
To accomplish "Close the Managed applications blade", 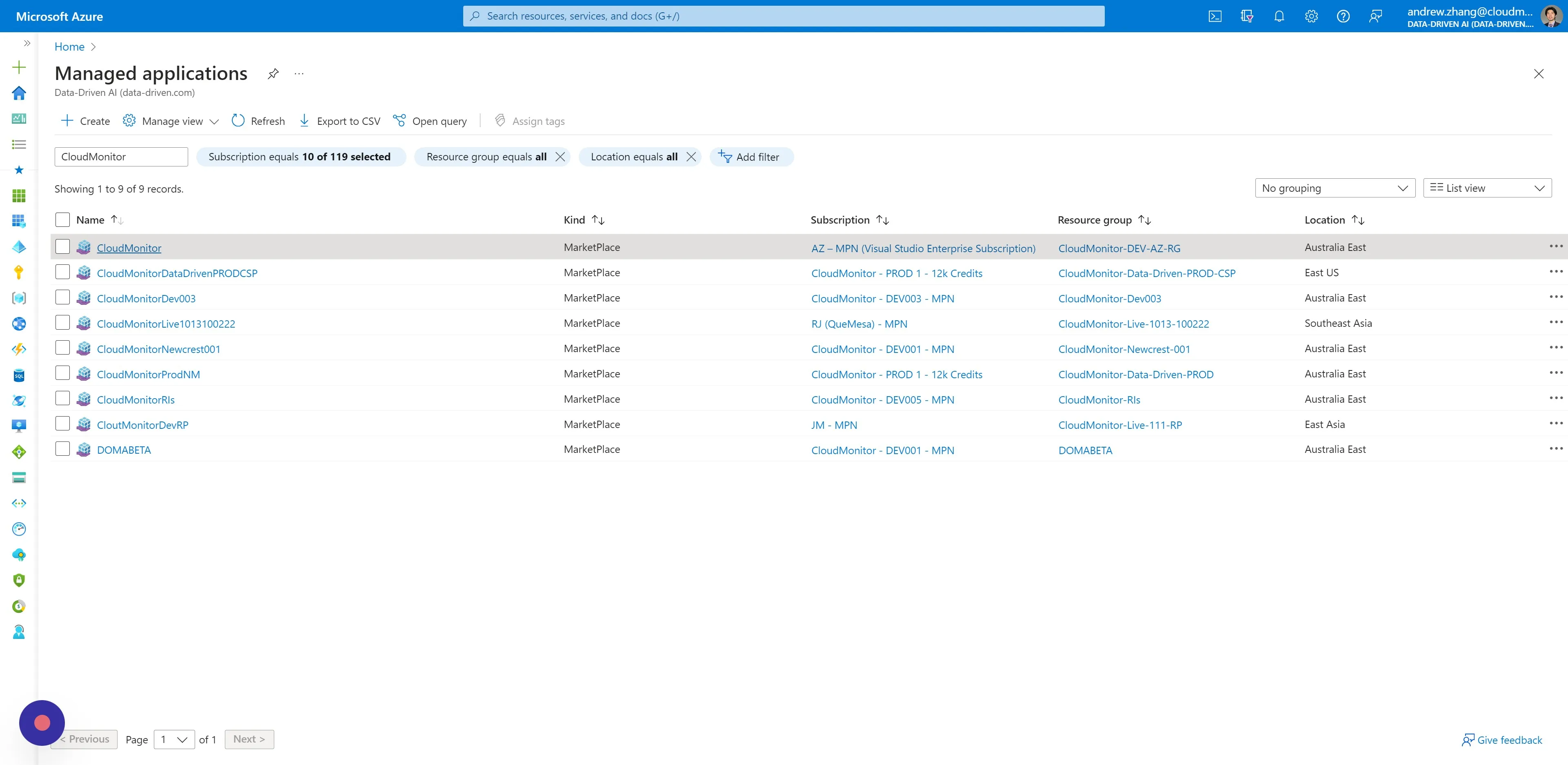I will coord(1539,73).
